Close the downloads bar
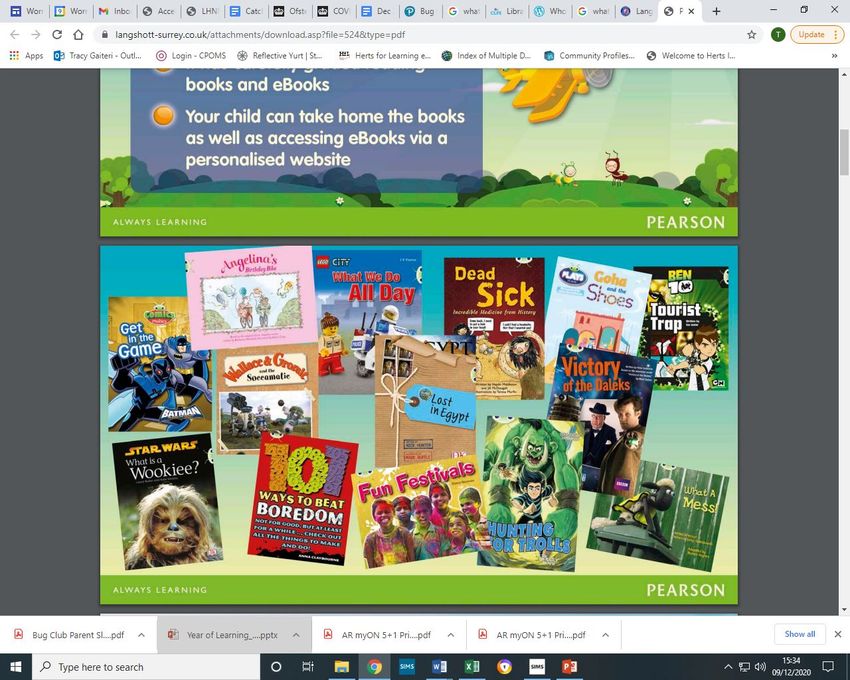This screenshot has height=680, width=850. click(838, 634)
